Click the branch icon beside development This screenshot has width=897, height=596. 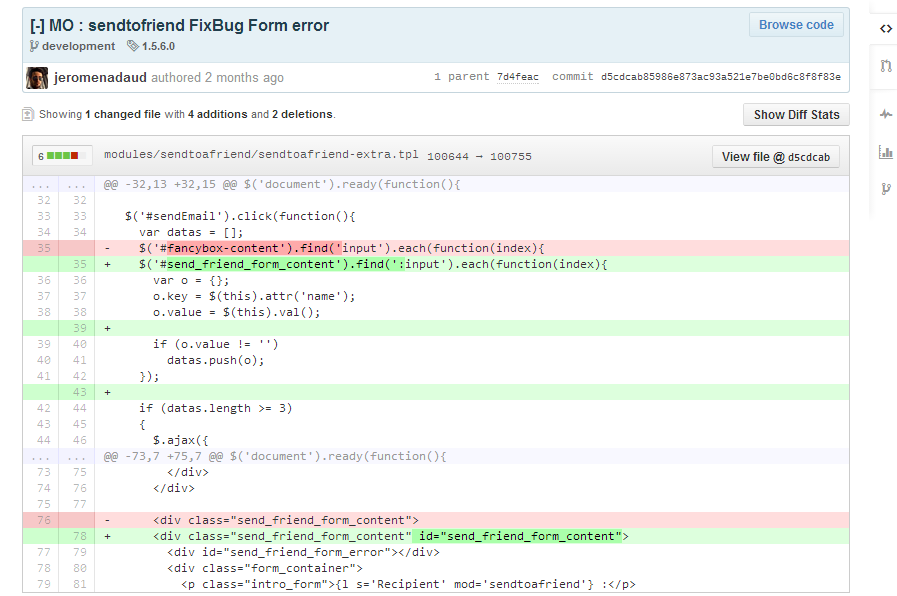pos(34,46)
